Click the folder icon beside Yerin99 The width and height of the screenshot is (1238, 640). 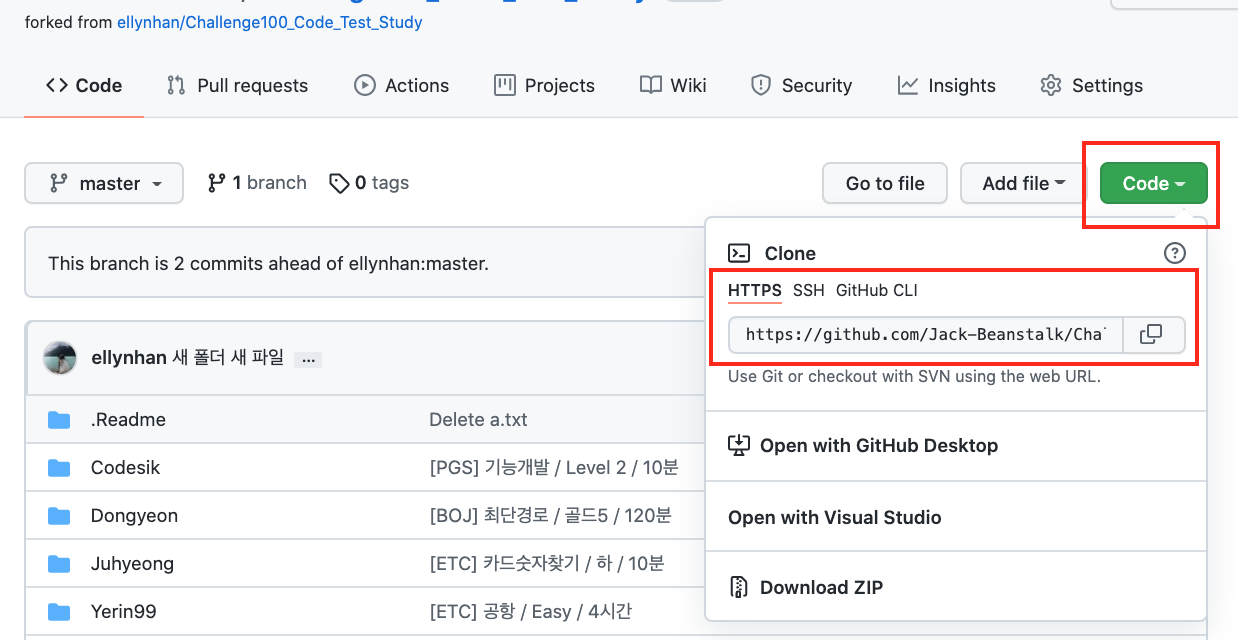click(59, 612)
